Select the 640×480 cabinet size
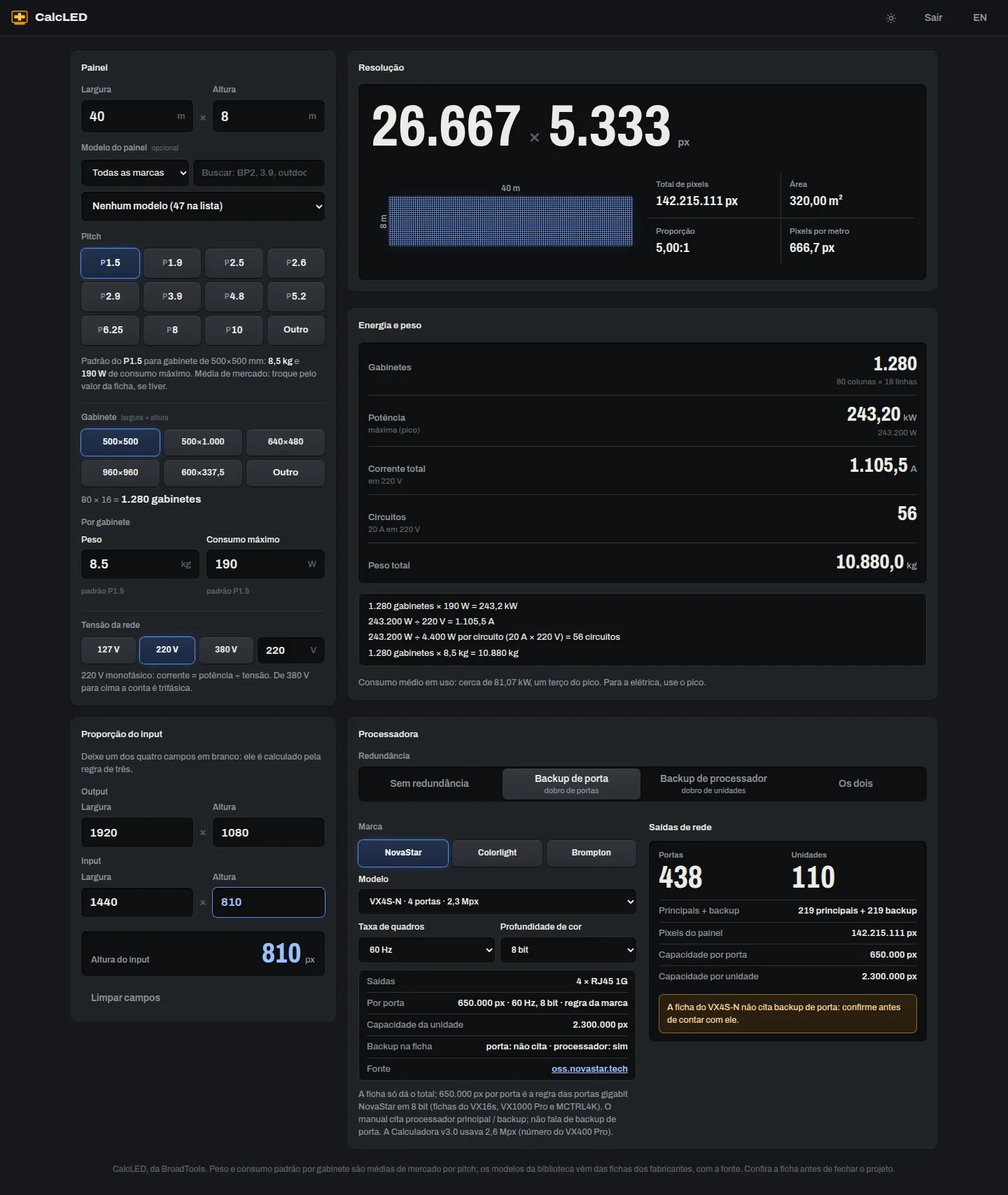Image resolution: width=1008 pixels, height=1195 pixels. pyautogui.click(x=286, y=442)
